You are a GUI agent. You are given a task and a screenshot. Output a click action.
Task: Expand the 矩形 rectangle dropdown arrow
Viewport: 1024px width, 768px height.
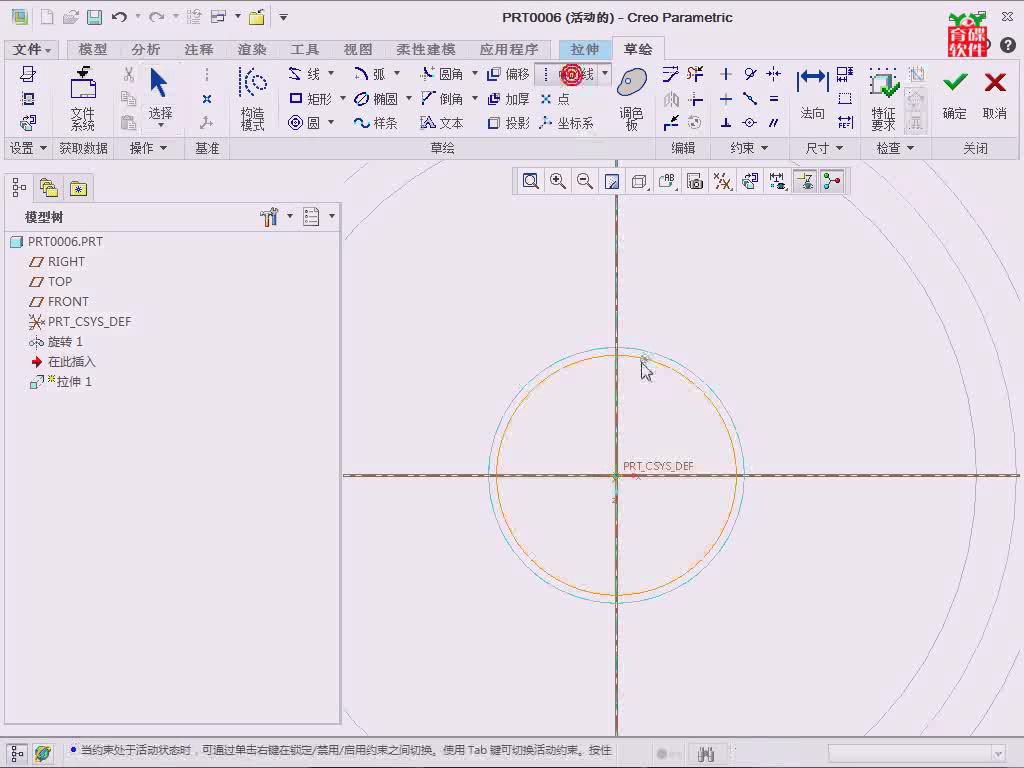tap(342, 99)
